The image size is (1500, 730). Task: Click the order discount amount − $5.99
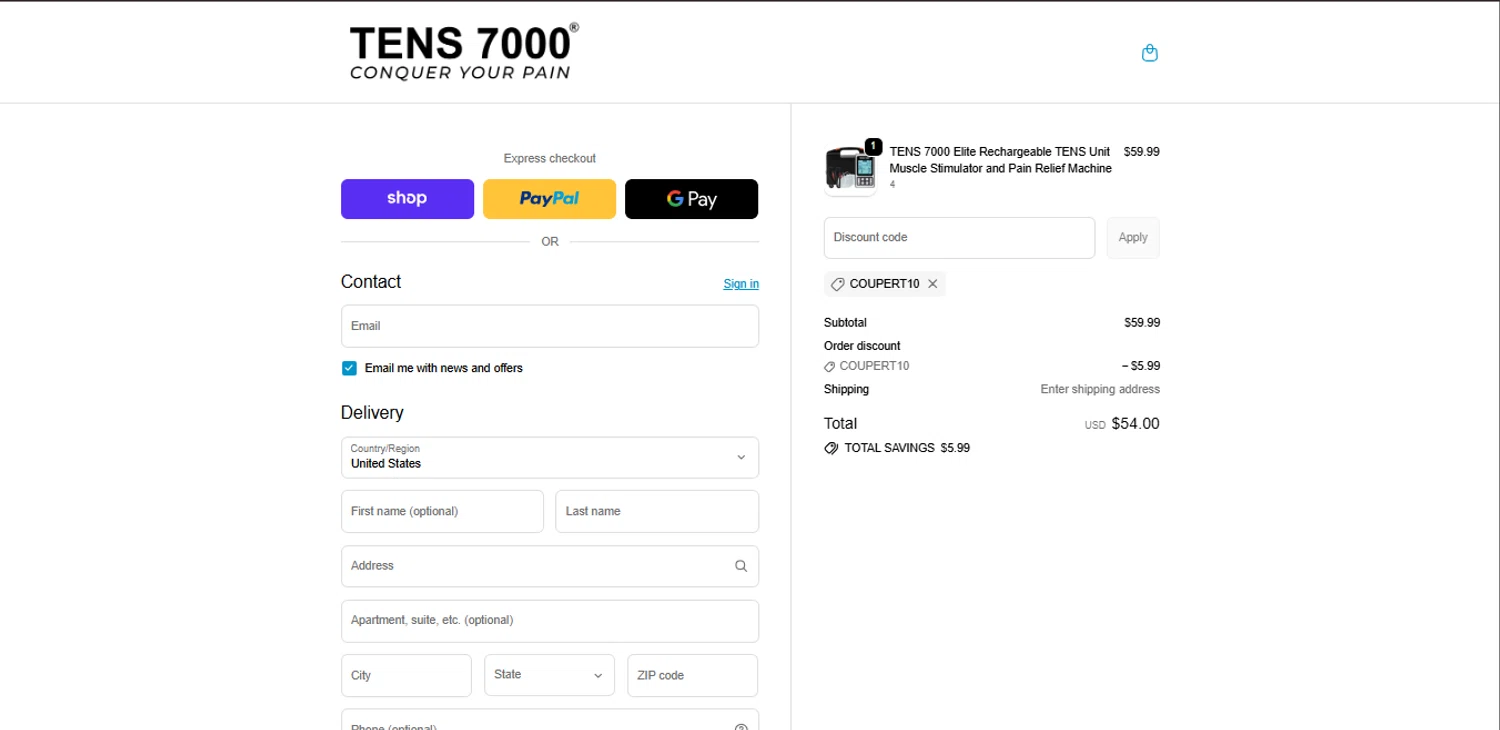pyautogui.click(x=1141, y=366)
